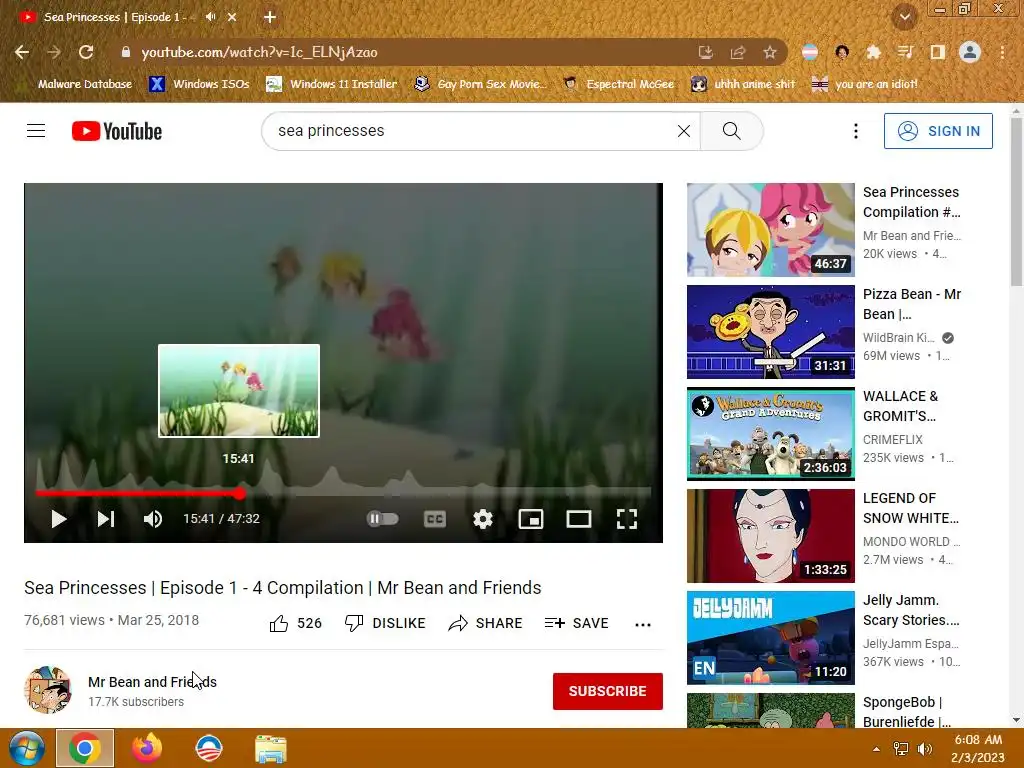Open Jelly Jamm Scary Stories thumbnail

[x=771, y=637]
